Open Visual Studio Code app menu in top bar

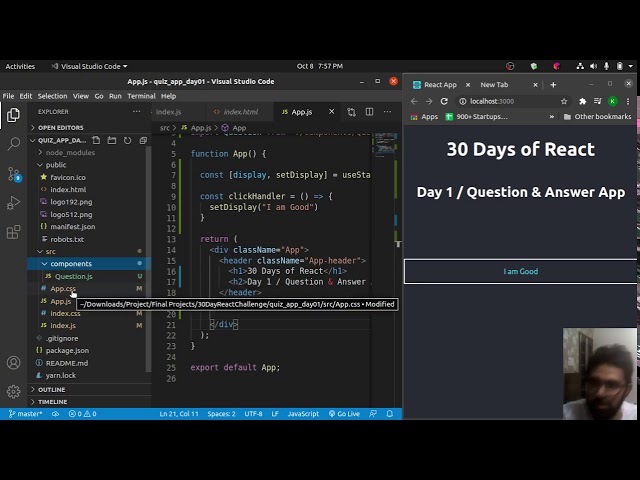coord(89,66)
